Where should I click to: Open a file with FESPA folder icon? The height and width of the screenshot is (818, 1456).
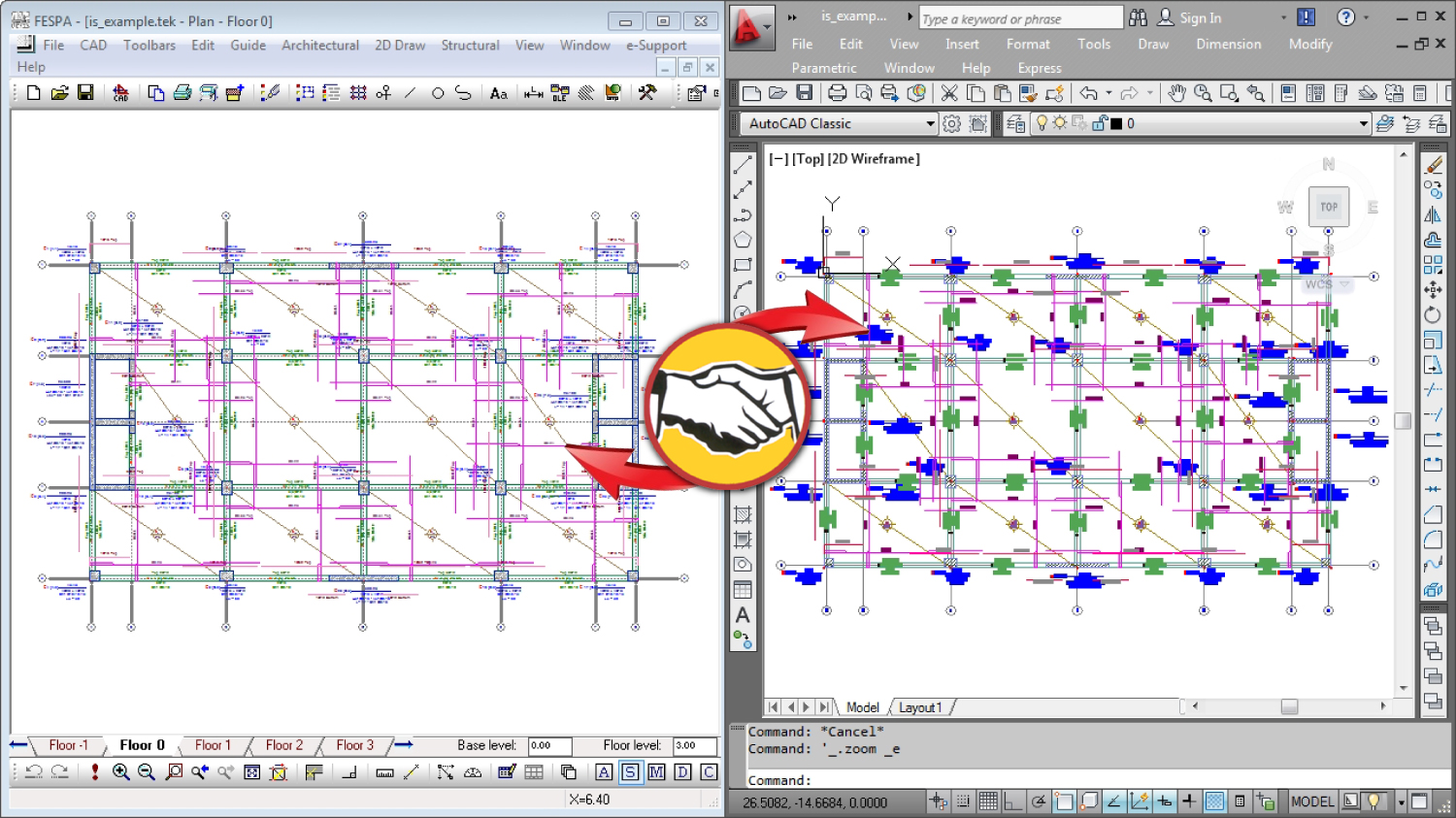coord(60,93)
